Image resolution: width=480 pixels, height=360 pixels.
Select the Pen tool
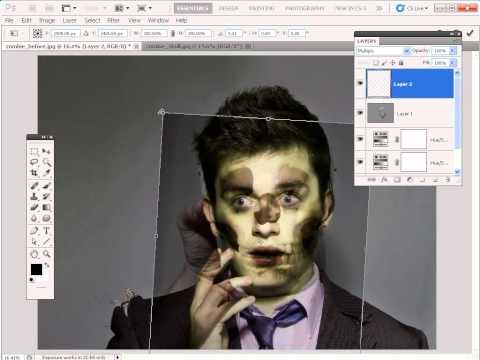pyautogui.click(x=34, y=230)
